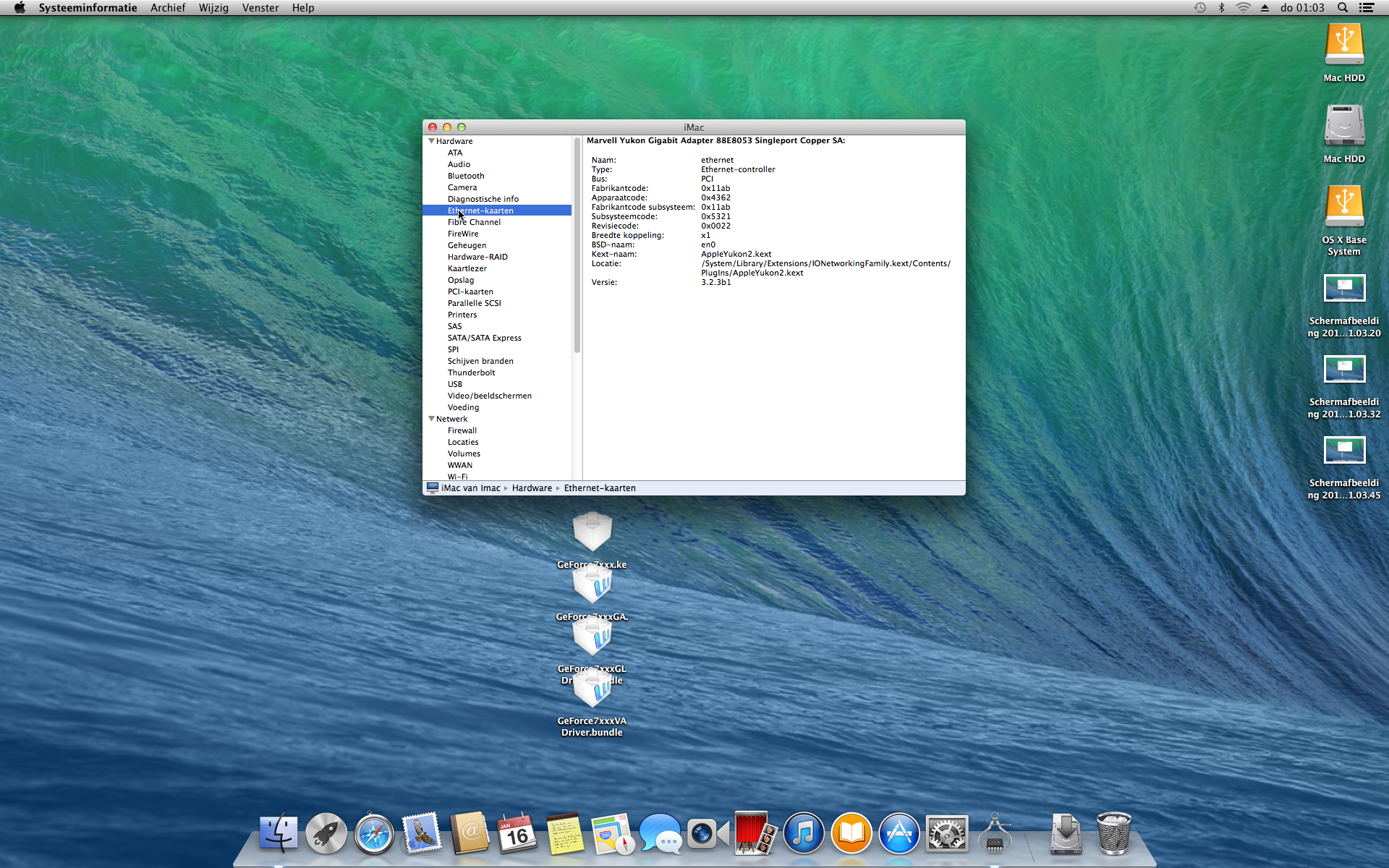Viewport: 1389px width, 868px height.
Task: Select Schermafbeelding 1.03.45 thumbnail on desktop
Action: point(1344,451)
